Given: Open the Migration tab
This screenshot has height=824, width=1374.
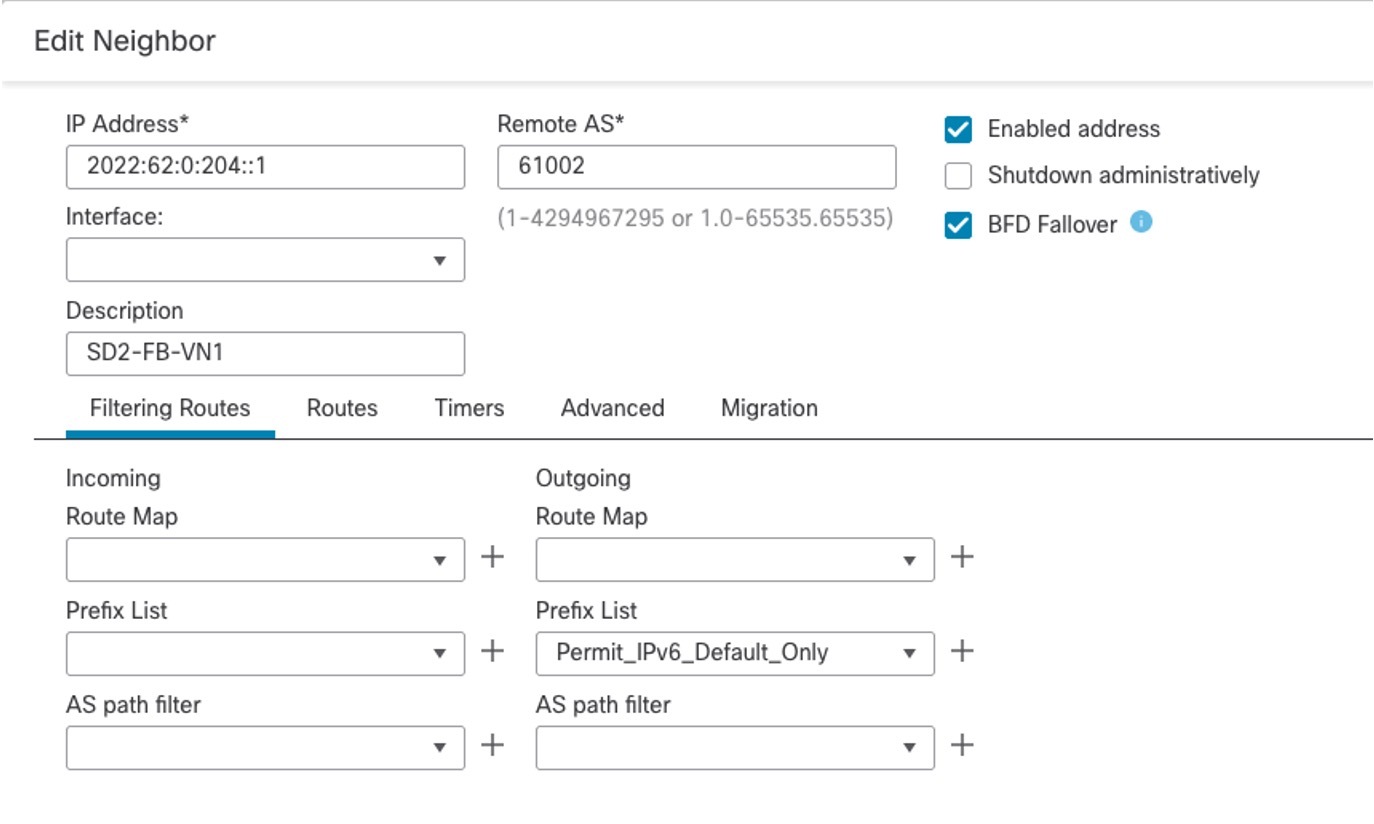Looking at the screenshot, I should pyautogui.click(x=768, y=408).
